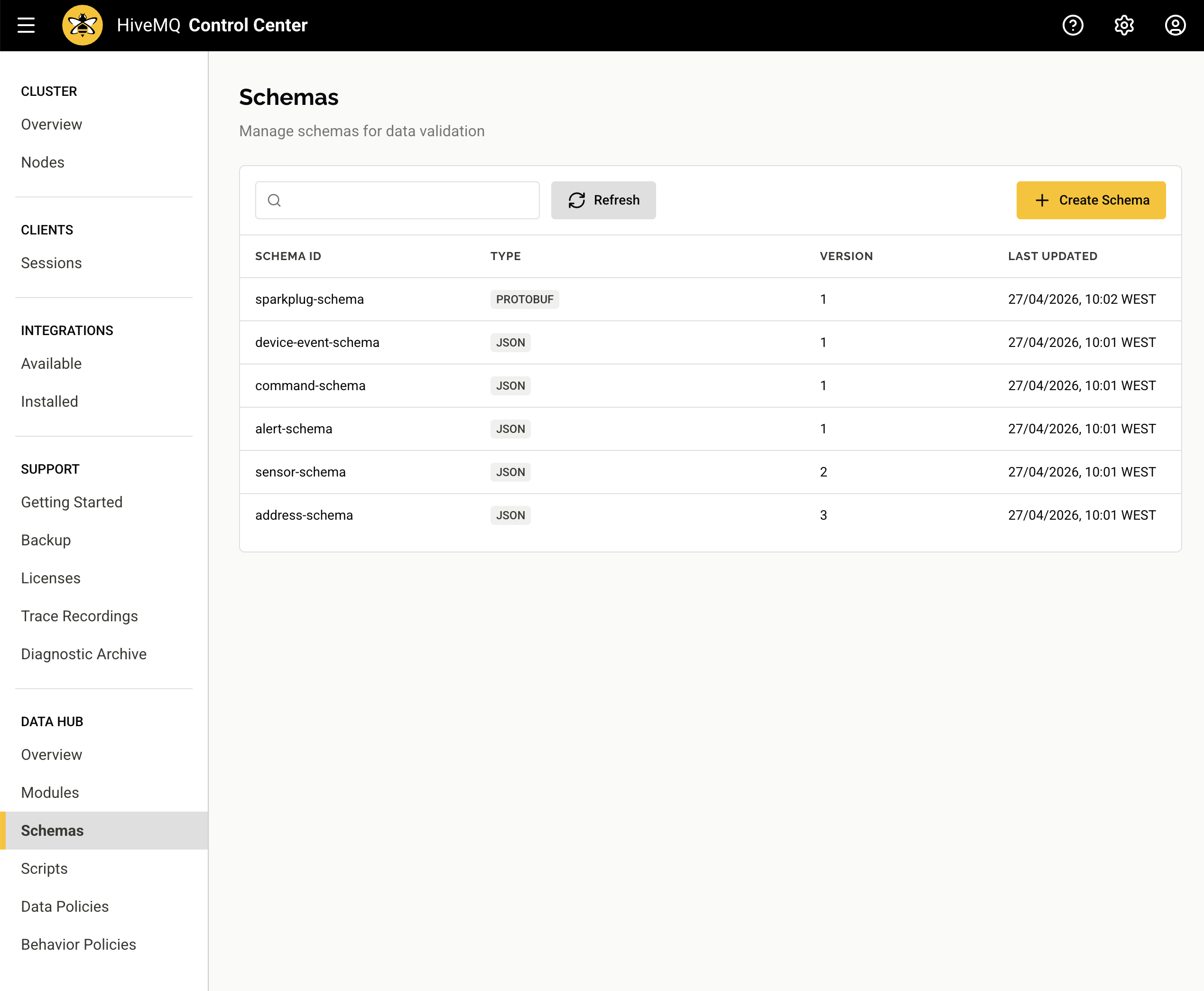Viewport: 1204px width, 991px height.
Task: Click the Create Schema button
Action: [1091, 200]
